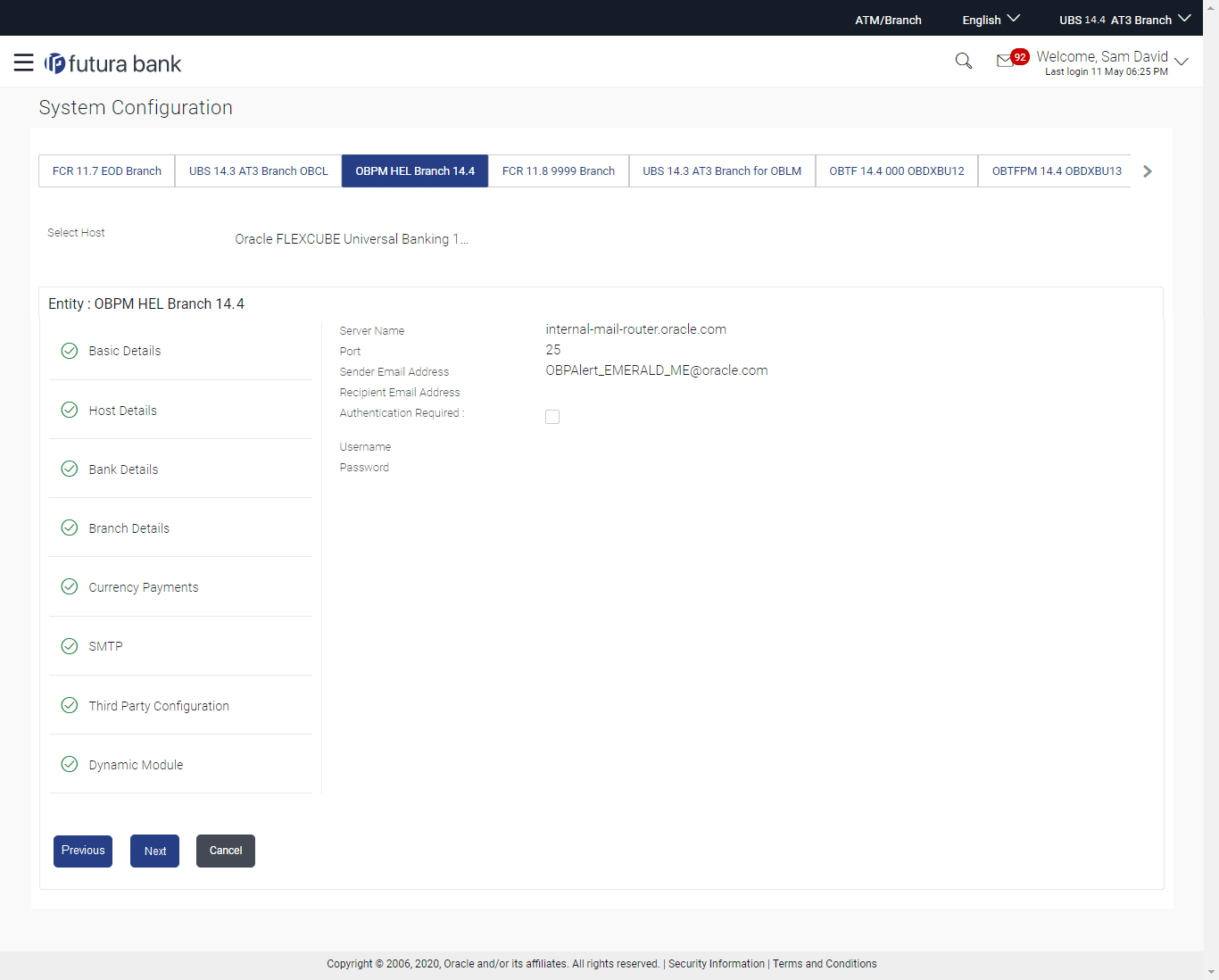Switch to the FCR 11.7 EOD Branch tab
The height and width of the screenshot is (980, 1219).
[107, 171]
